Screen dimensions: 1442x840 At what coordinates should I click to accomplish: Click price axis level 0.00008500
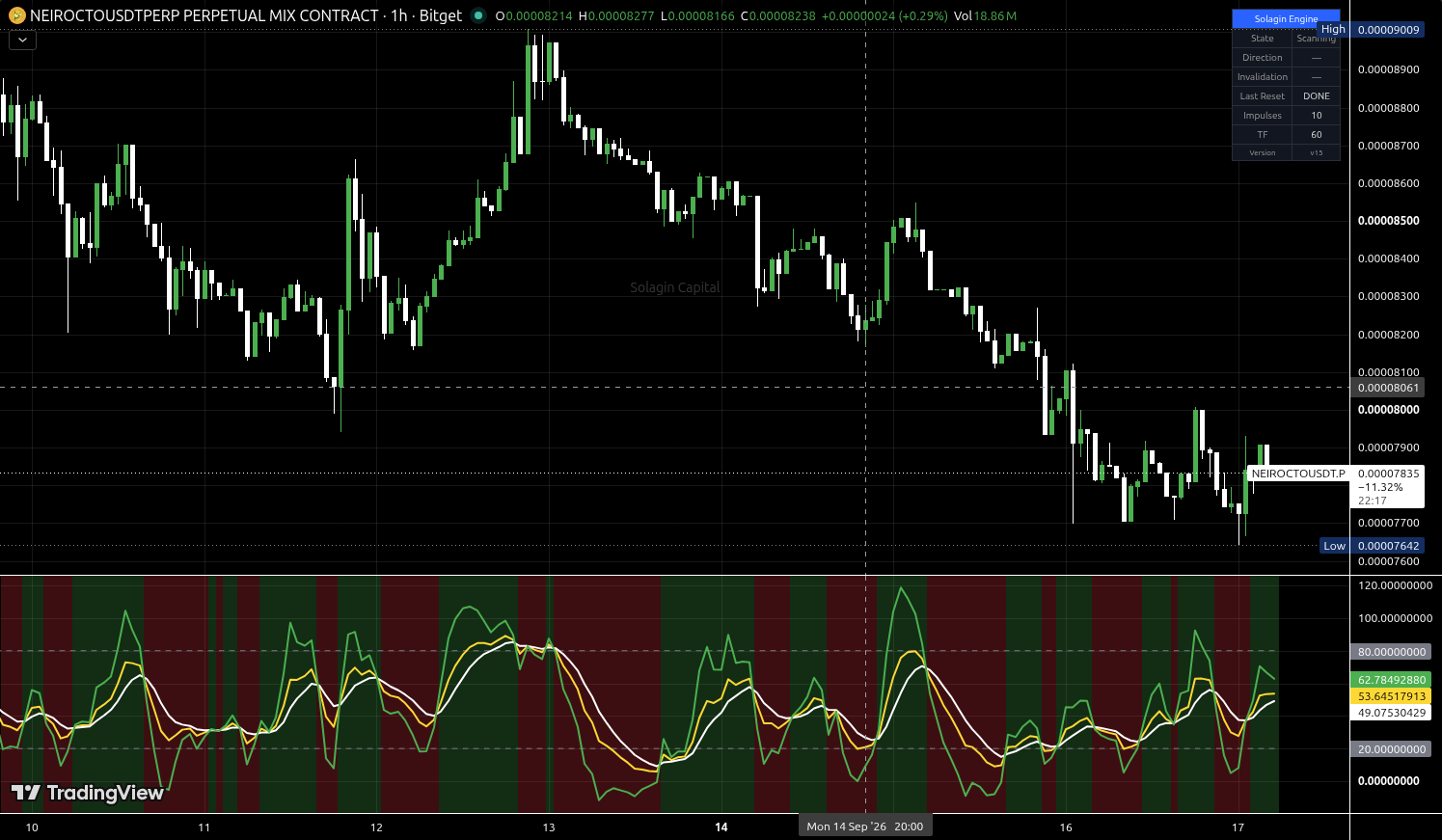coord(1388,221)
